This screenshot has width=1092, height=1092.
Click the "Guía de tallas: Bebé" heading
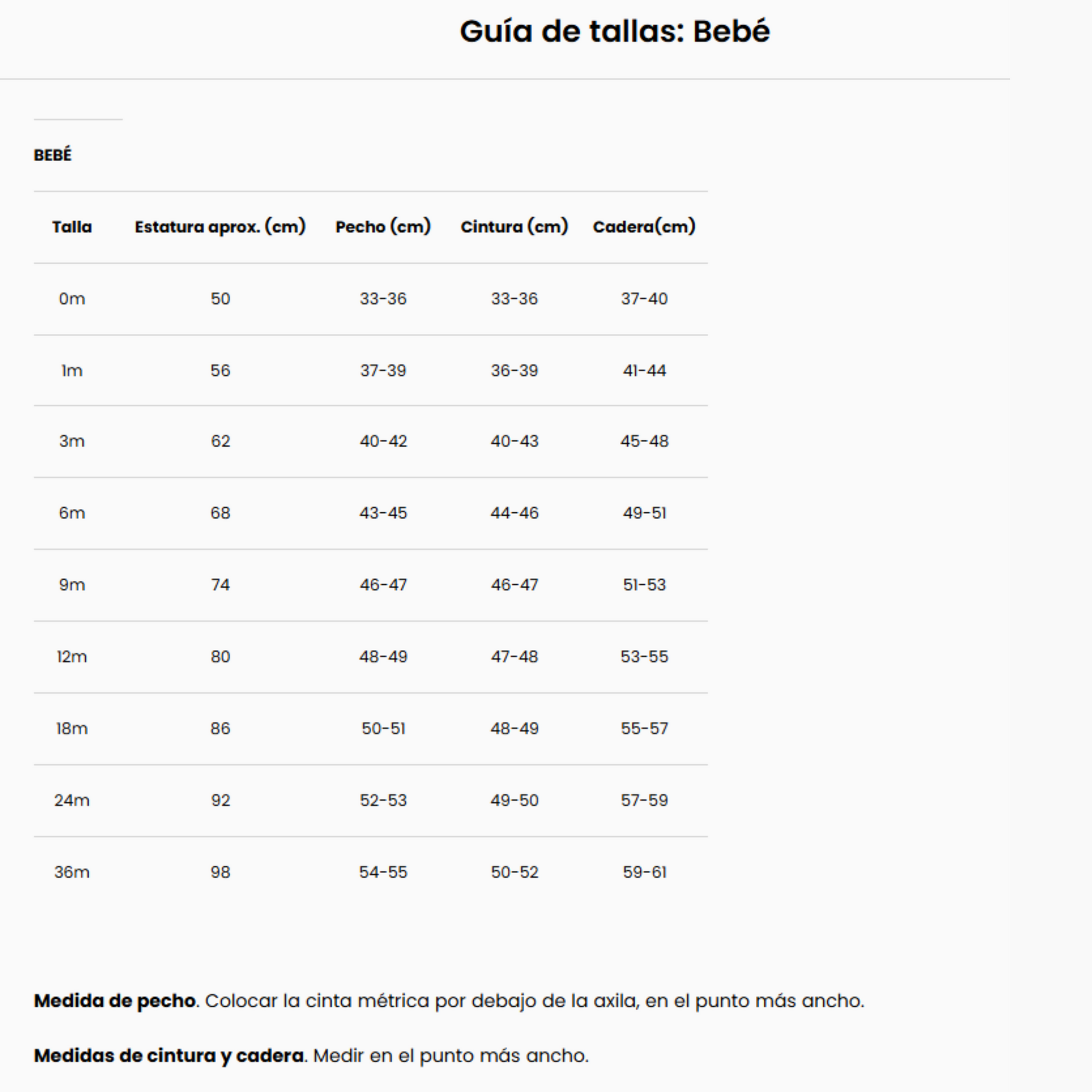(614, 31)
